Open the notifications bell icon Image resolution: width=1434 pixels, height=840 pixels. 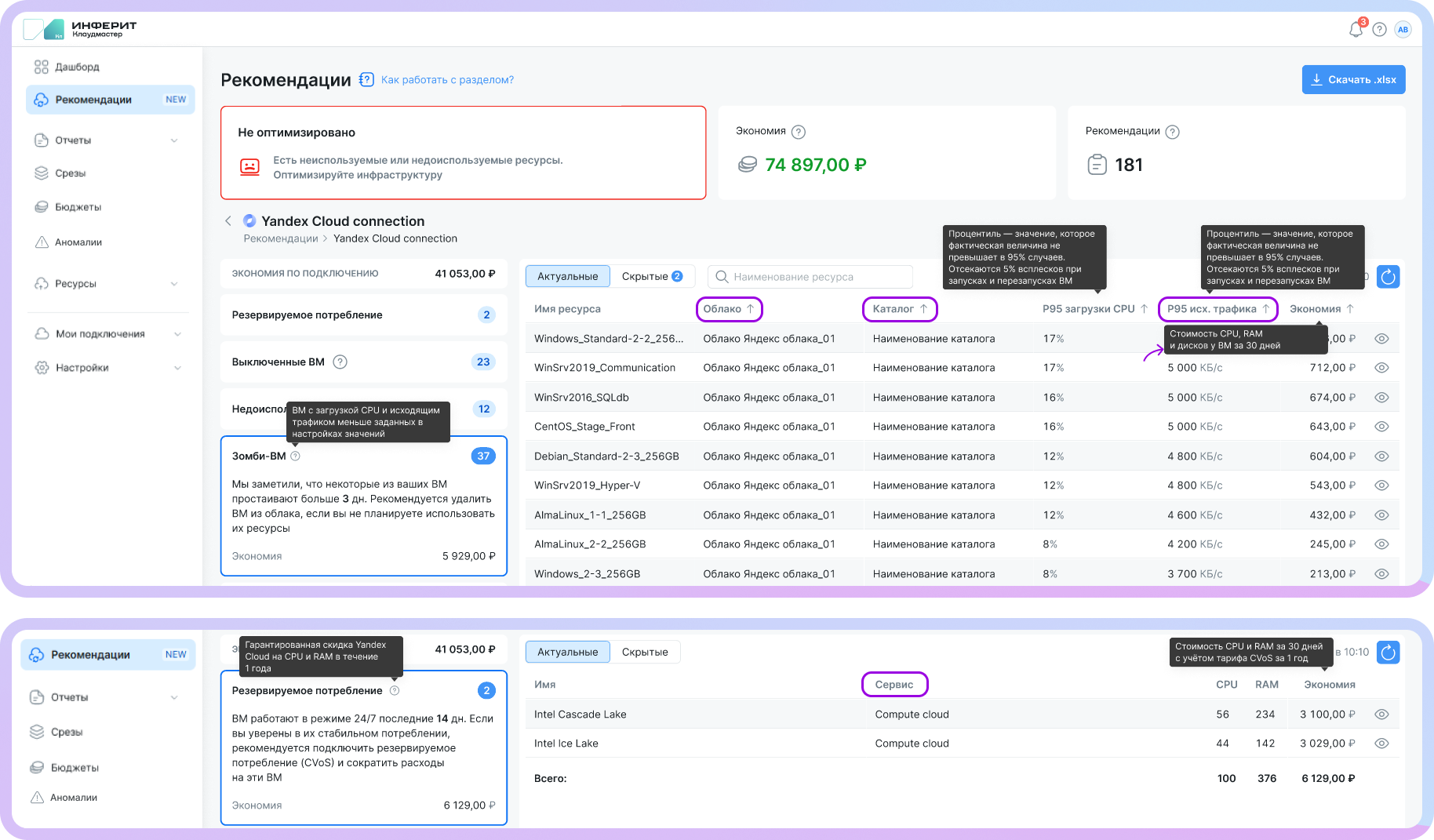click(x=1356, y=30)
